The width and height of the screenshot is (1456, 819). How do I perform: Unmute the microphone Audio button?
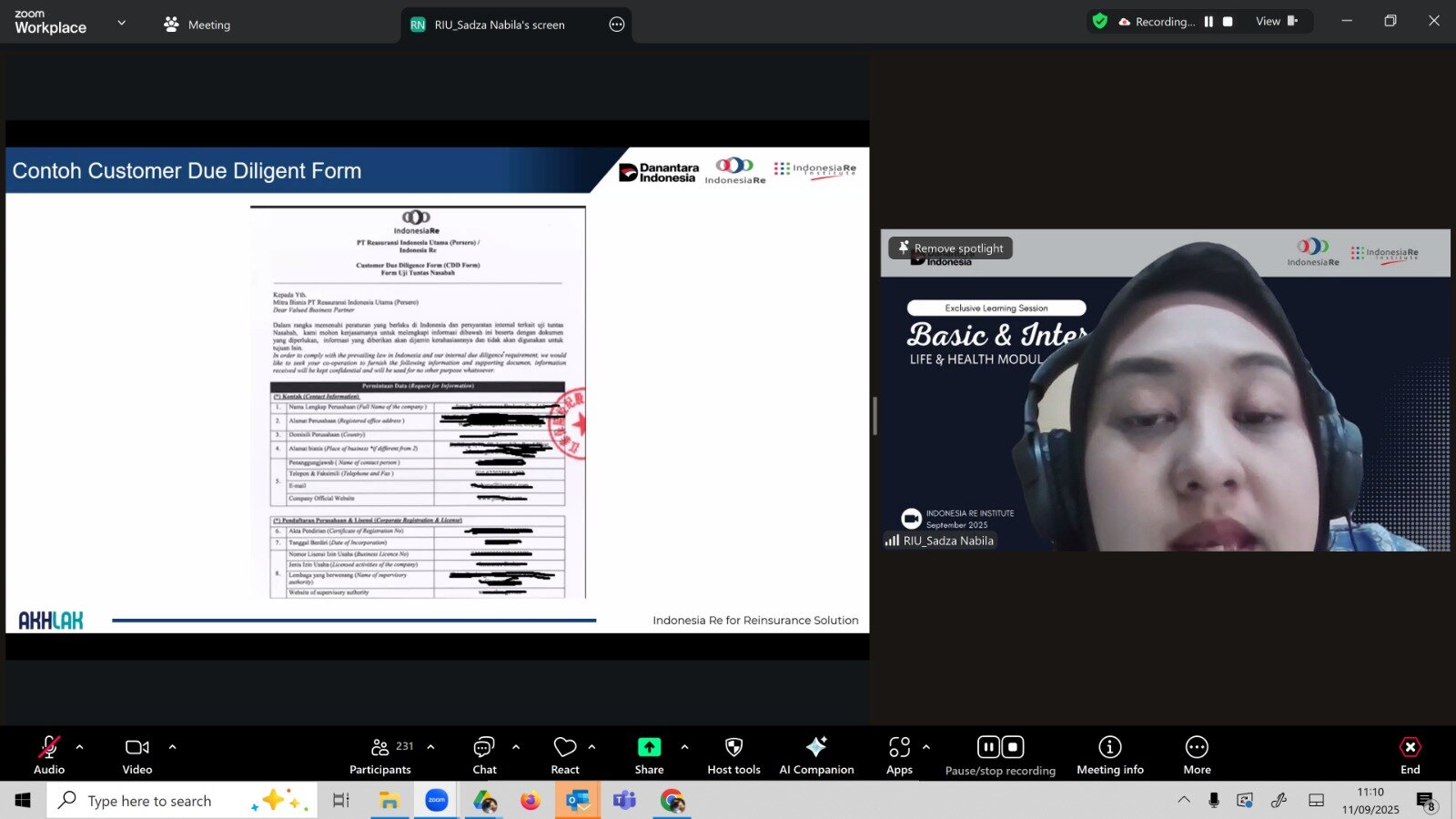click(x=49, y=755)
